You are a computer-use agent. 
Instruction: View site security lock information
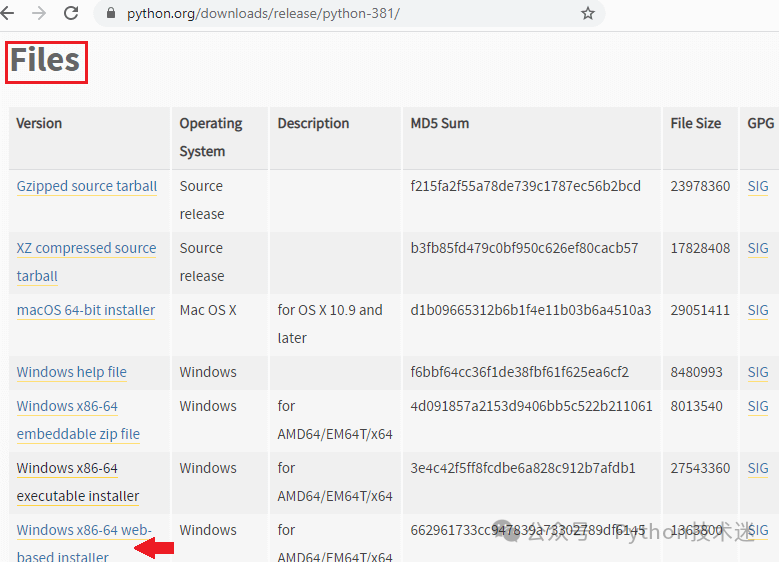click(111, 13)
